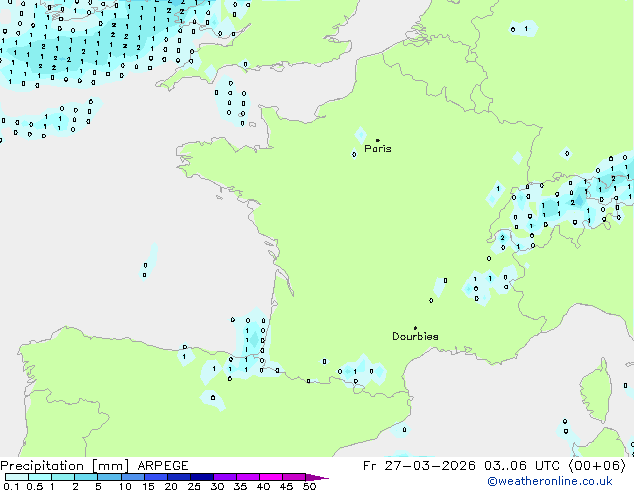Click the '(00+06)' forecast offset text
Screen dimensions: 634x490
pos(597,466)
